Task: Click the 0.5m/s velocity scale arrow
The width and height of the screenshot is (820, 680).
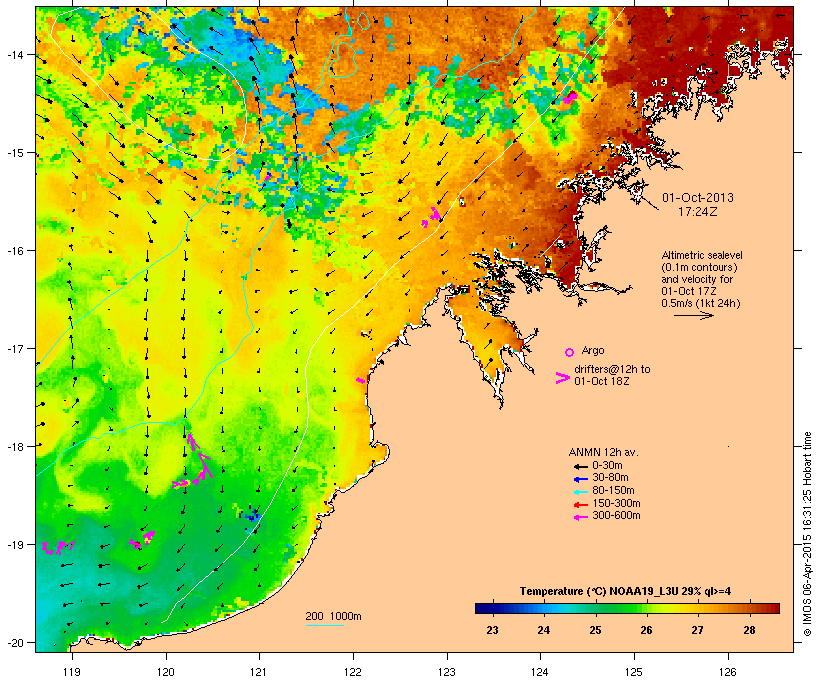Action: [x=693, y=315]
